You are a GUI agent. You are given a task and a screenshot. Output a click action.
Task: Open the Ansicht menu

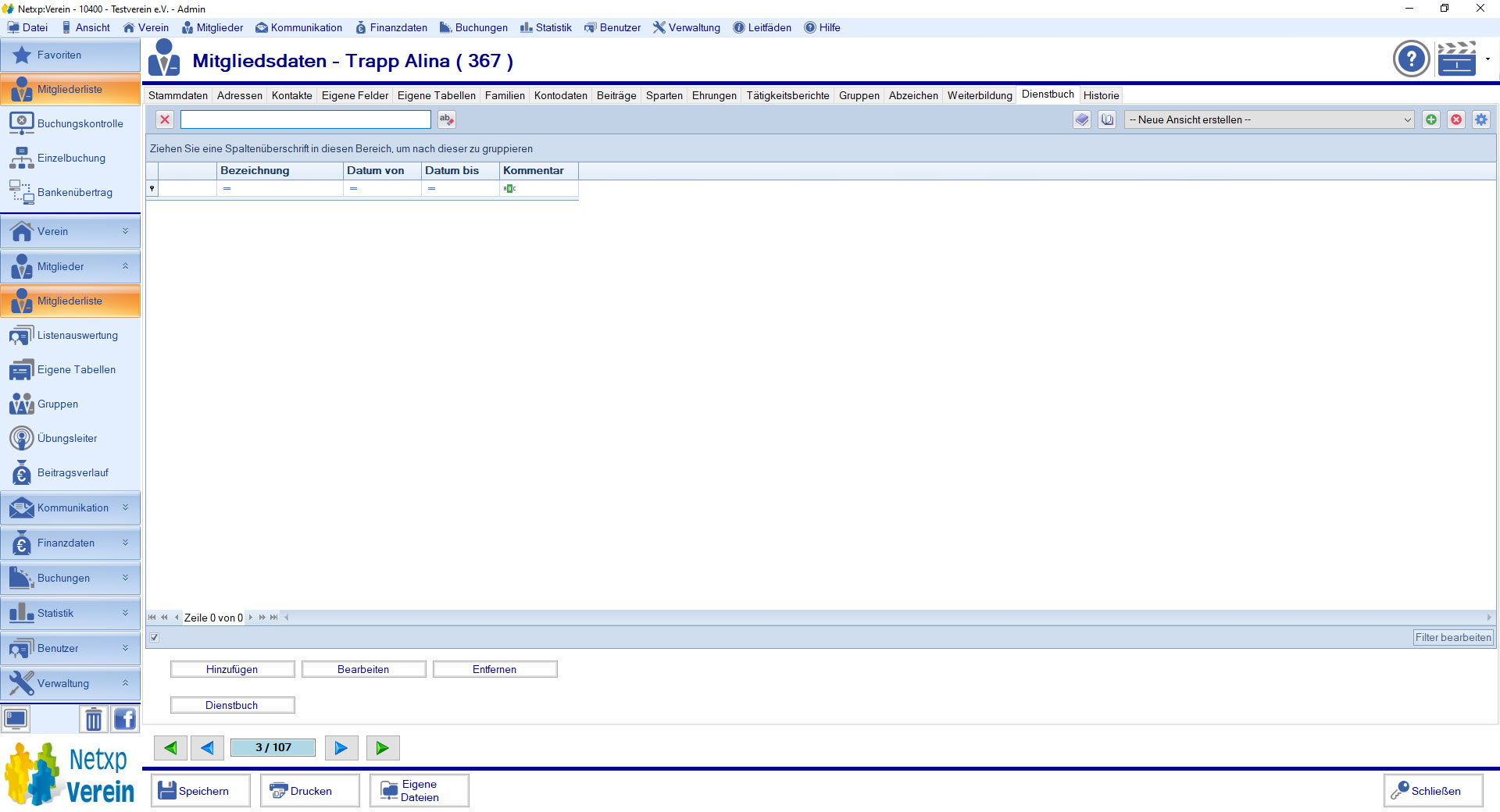click(86, 27)
